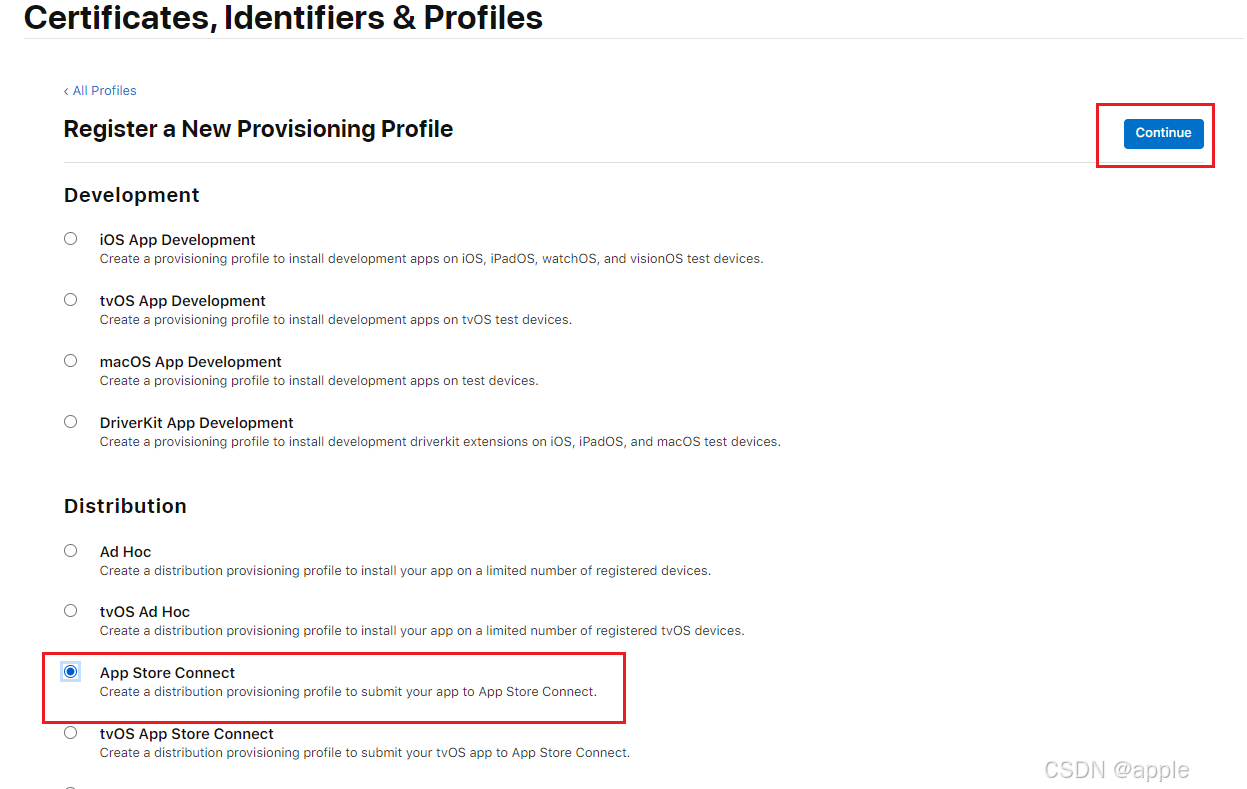This screenshot has width=1247, height=789.
Task: Click the selected App Store Connect radio button
Action: (70, 671)
